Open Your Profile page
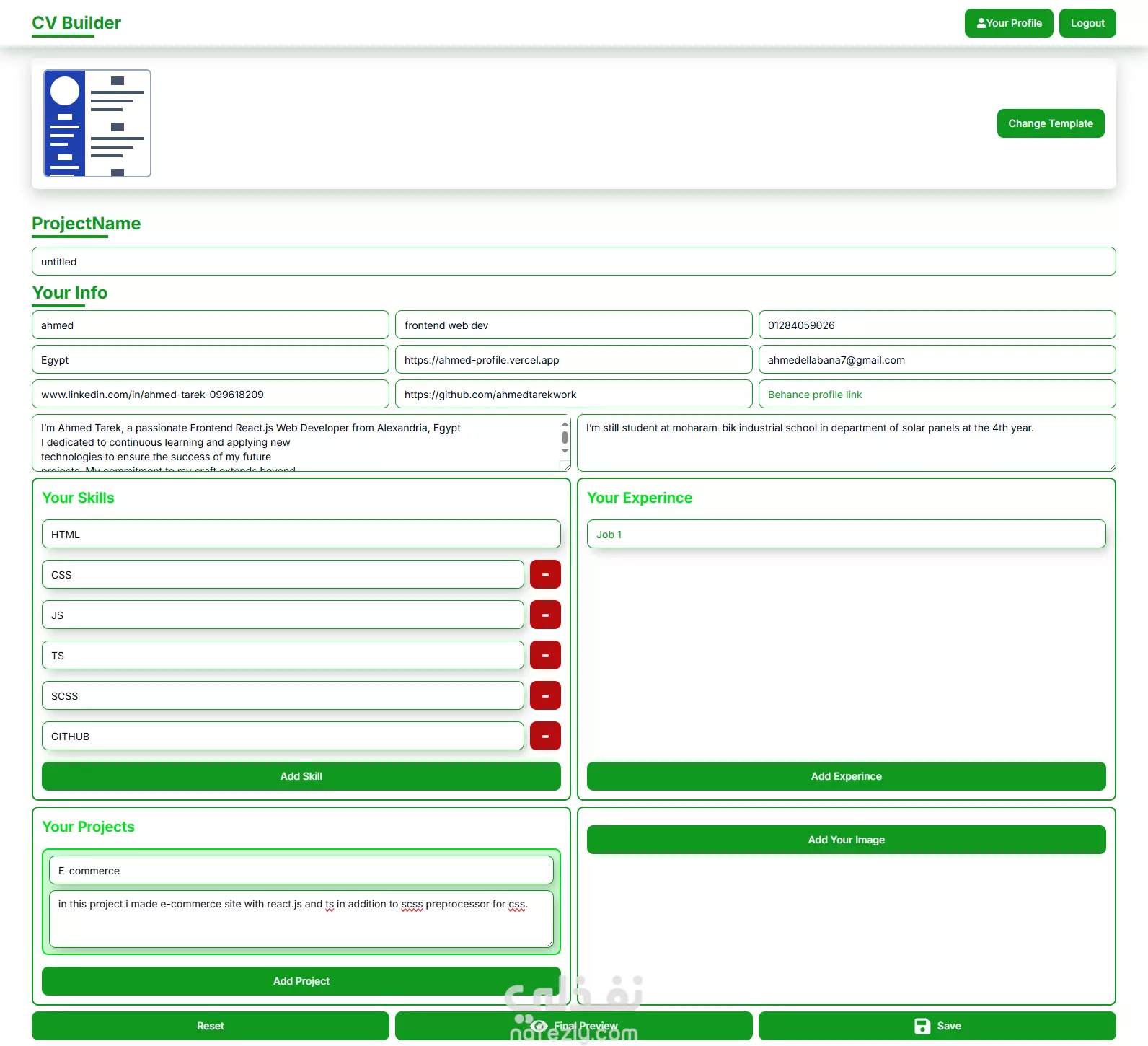Image resolution: width=1148 pixels, height=1046 pixels. click(x=1009, y=23)
